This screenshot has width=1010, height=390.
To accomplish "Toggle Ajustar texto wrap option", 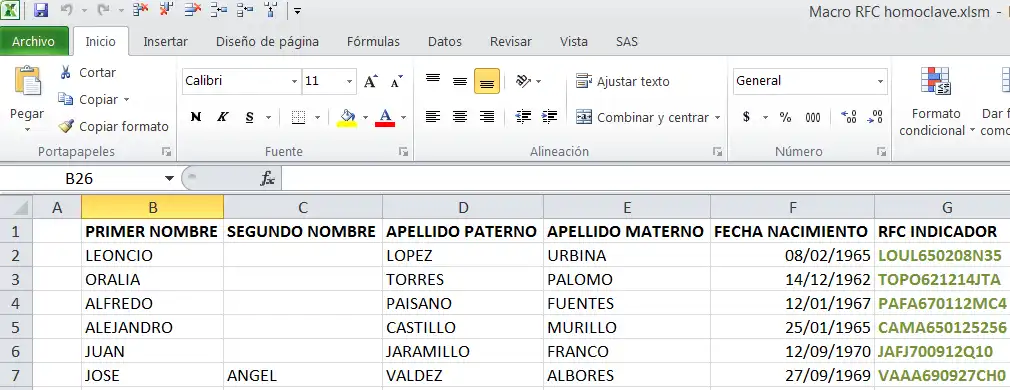I will point(622,81).
